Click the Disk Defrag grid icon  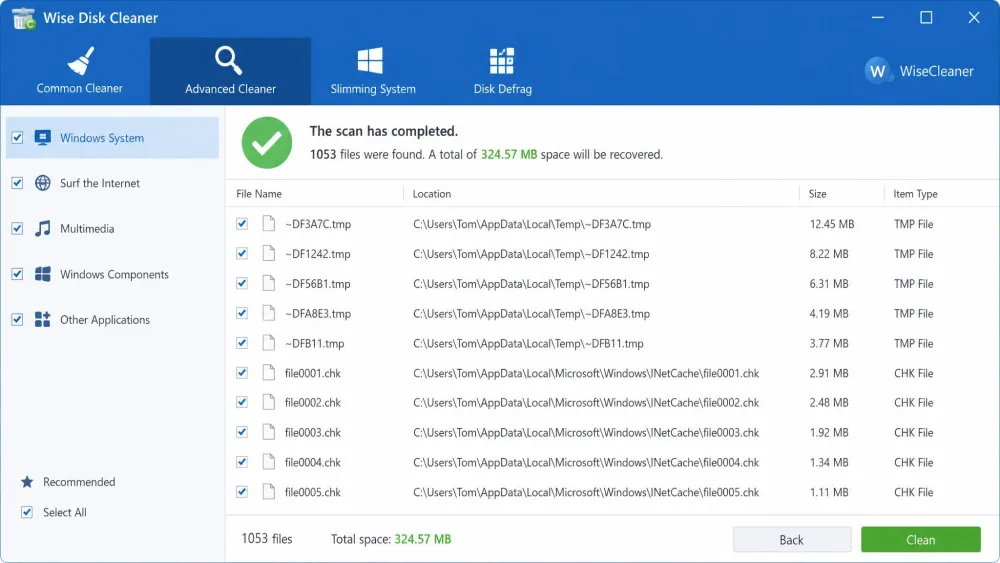pyautogui.click(x=502, y=61)
